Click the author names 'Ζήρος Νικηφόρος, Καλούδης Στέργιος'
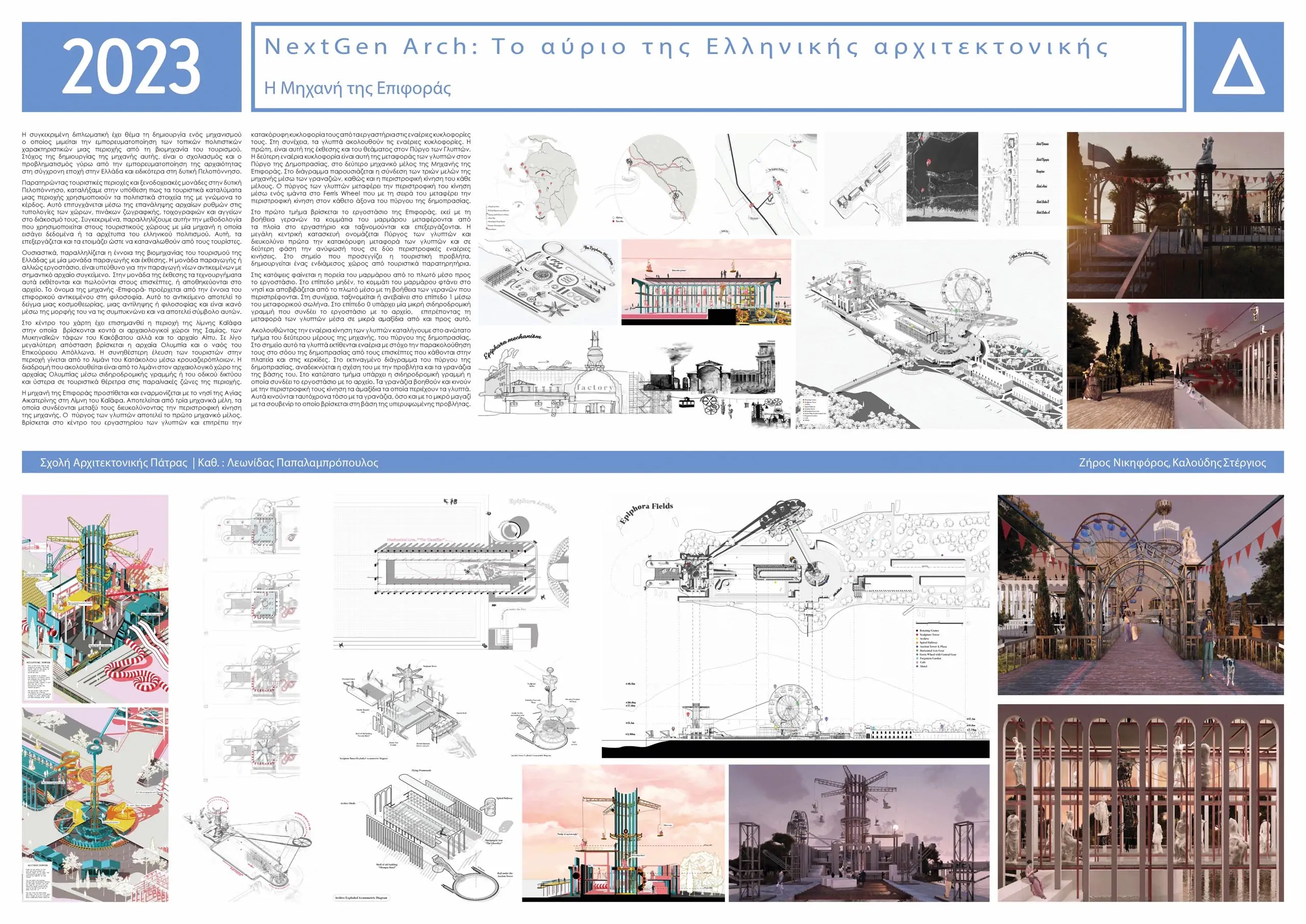The width and height of the screenshot is (1306, 924). (1172, 463)
